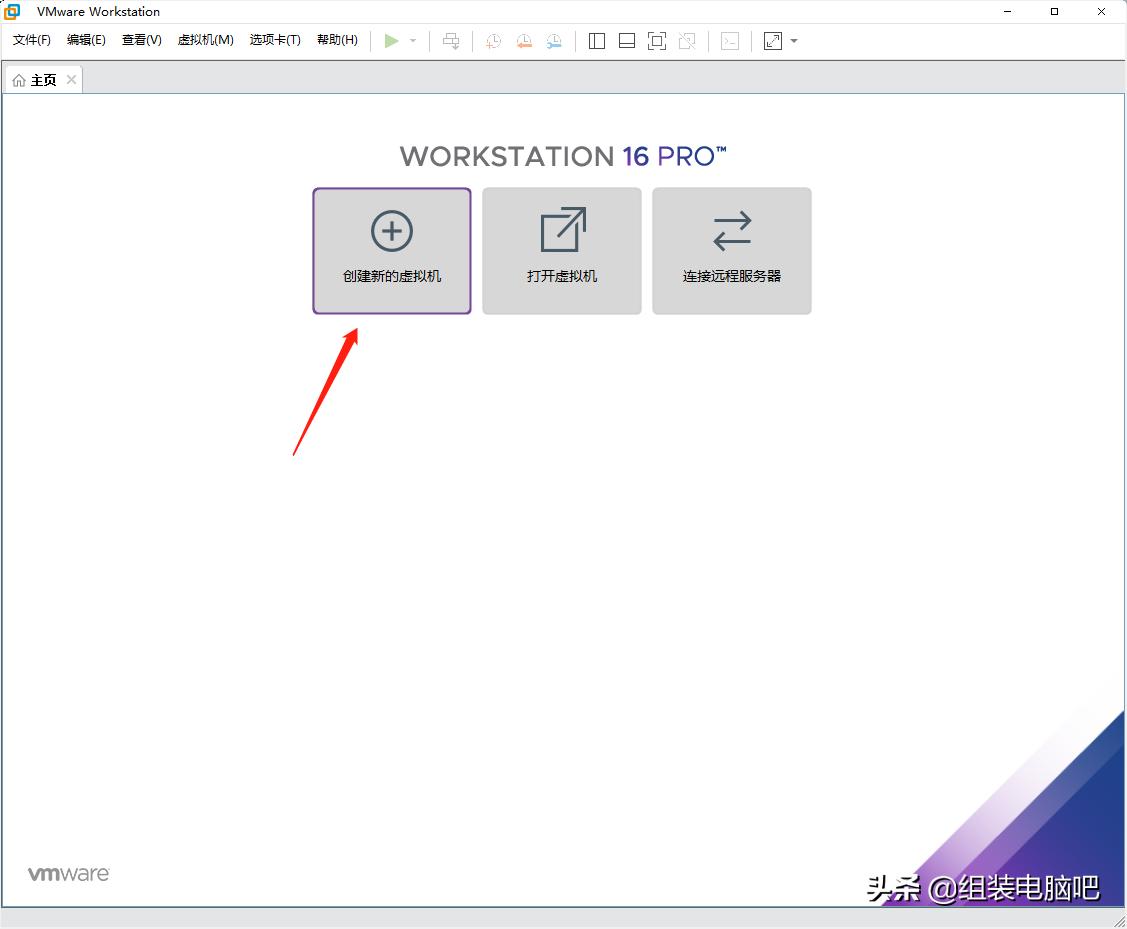Toggle the library sidebar view icon
This screenshot has height=929, width=1127.
click(x=597, y=41)
